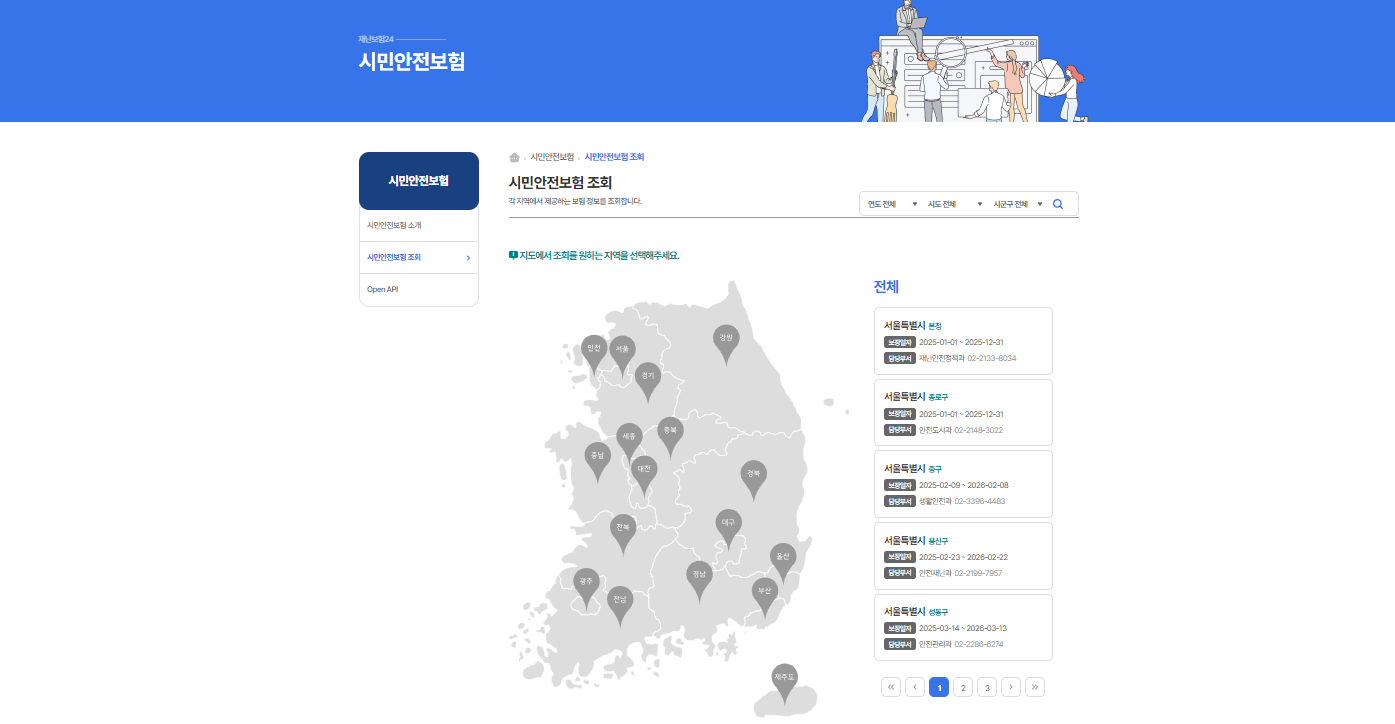Go to last page of results
This screenshot has width=1395, height=724.
1035,687
